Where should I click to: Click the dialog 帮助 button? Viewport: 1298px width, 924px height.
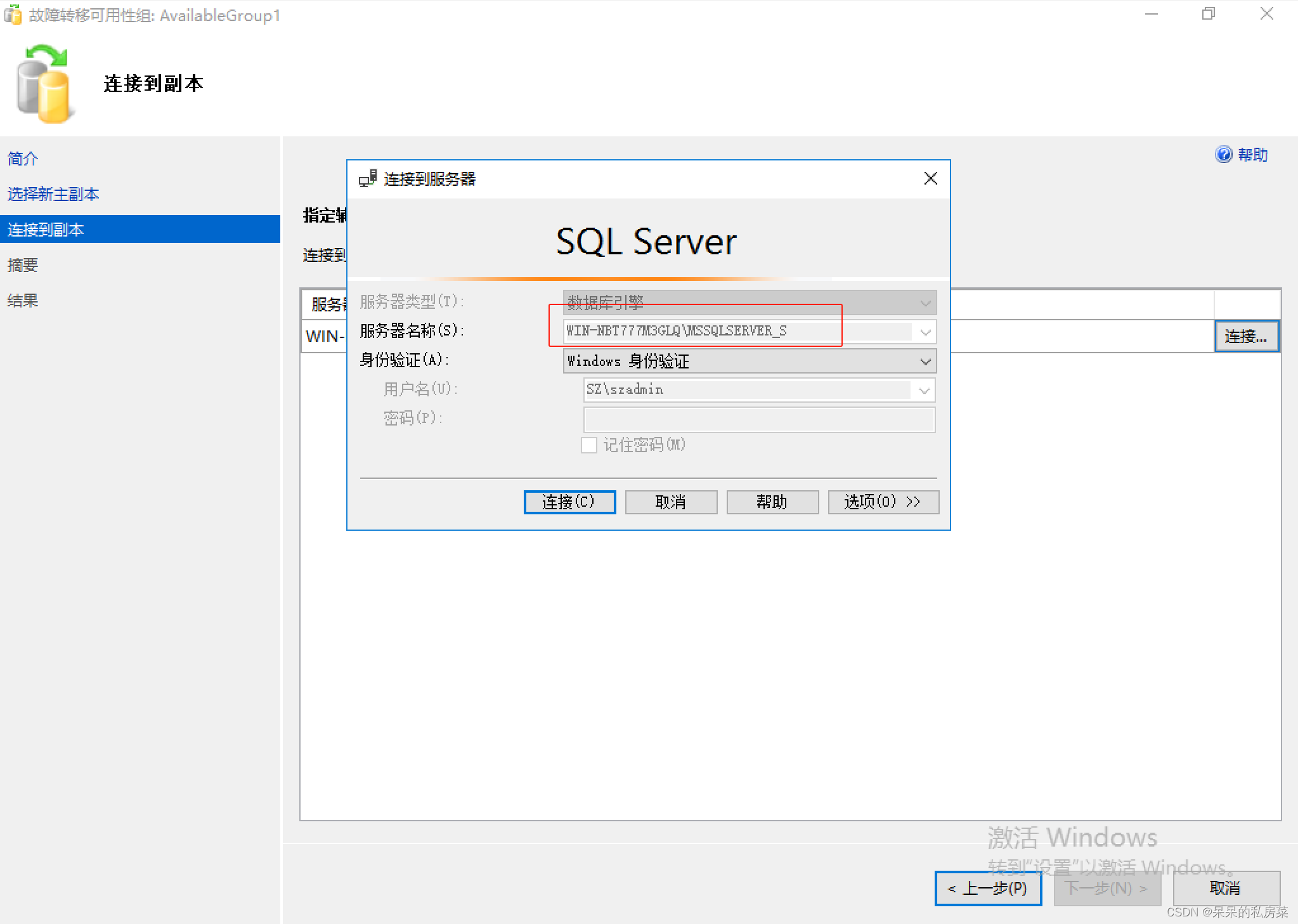coord(772,502)
